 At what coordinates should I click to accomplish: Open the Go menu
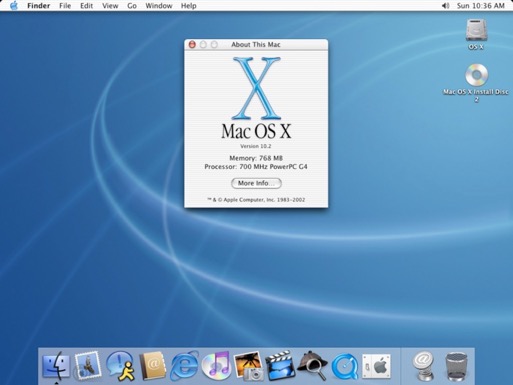pyautogui.click(x=132, y=6)
